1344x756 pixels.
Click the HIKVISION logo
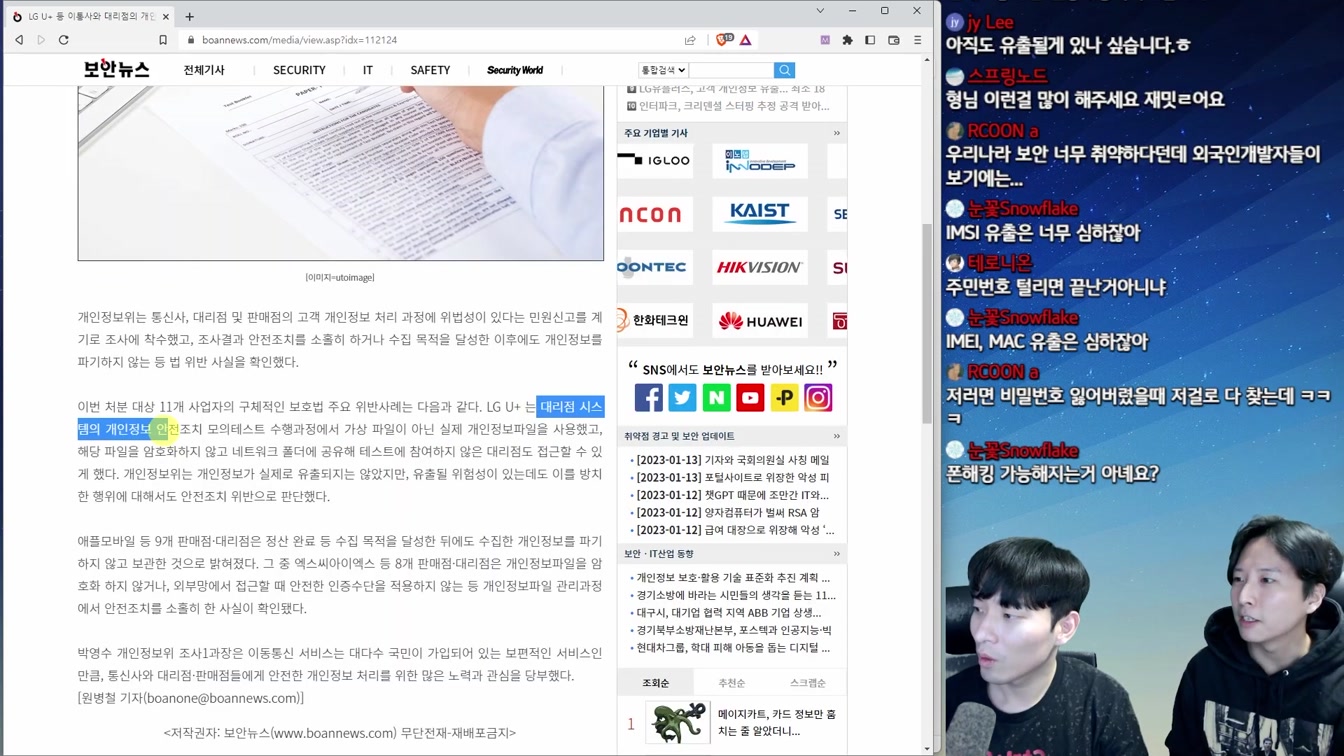(760, 267)
